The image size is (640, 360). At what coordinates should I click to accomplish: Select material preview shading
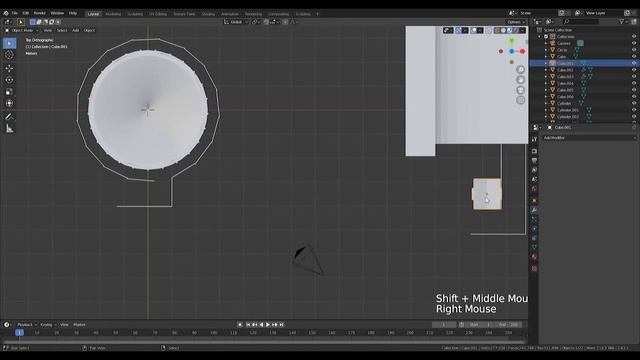509,30
